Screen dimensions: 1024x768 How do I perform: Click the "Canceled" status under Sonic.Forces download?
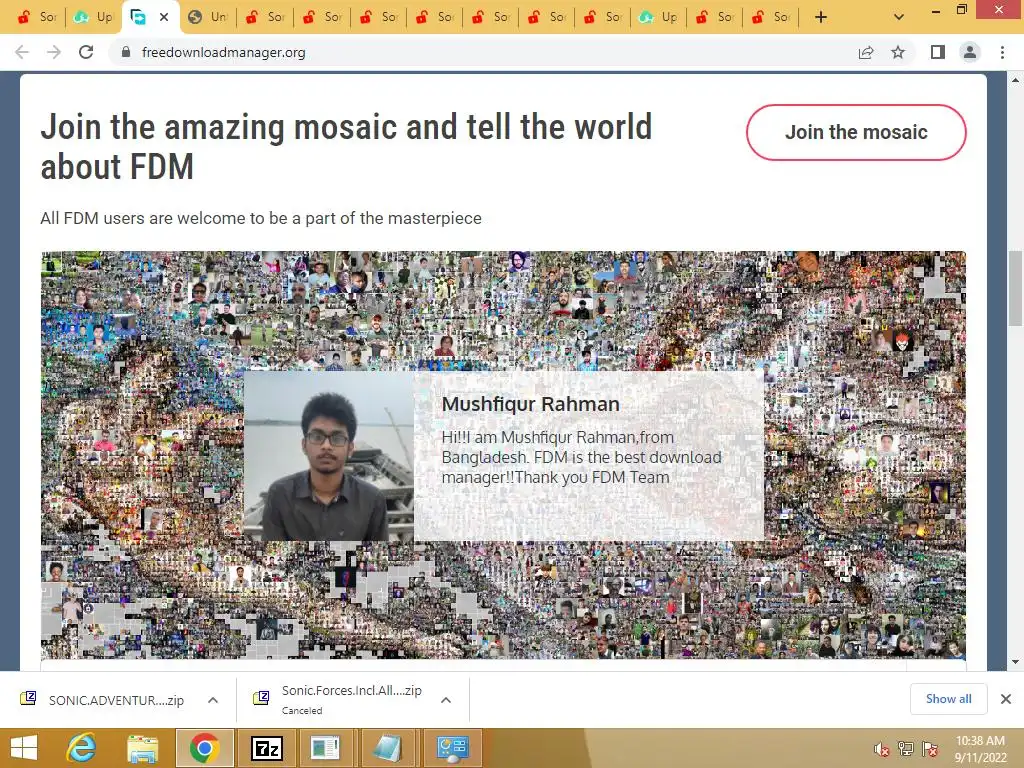tap(302, 711)
